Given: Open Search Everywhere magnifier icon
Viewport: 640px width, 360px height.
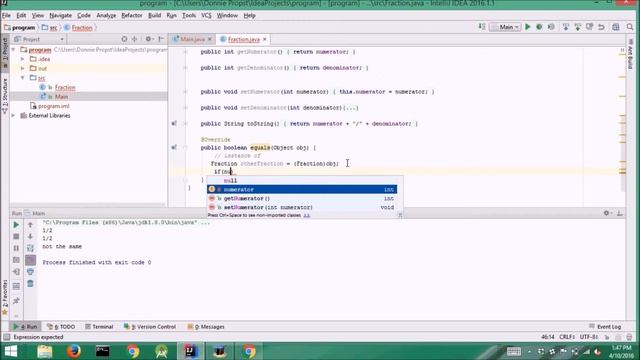Looking at the screenshot, I should pyautogui.click(x=630, y=27).
